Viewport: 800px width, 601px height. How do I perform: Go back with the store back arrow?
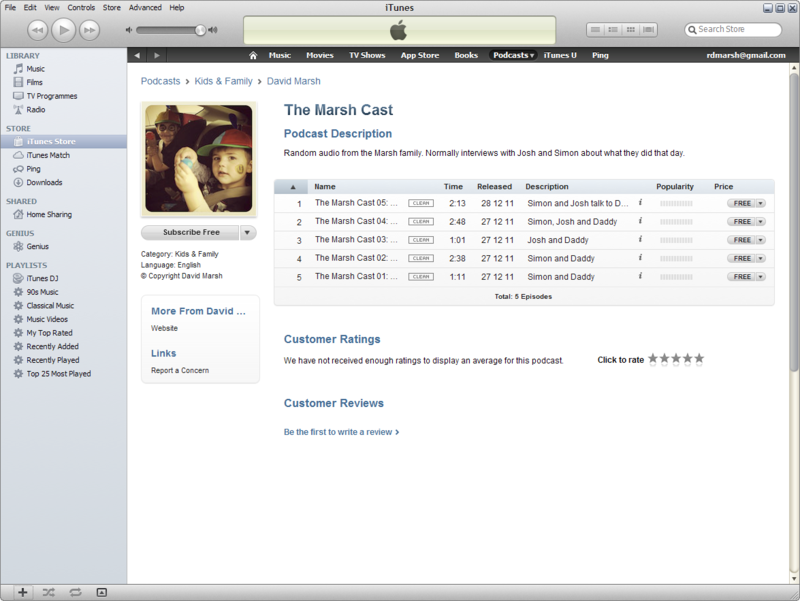coord(137,55)
